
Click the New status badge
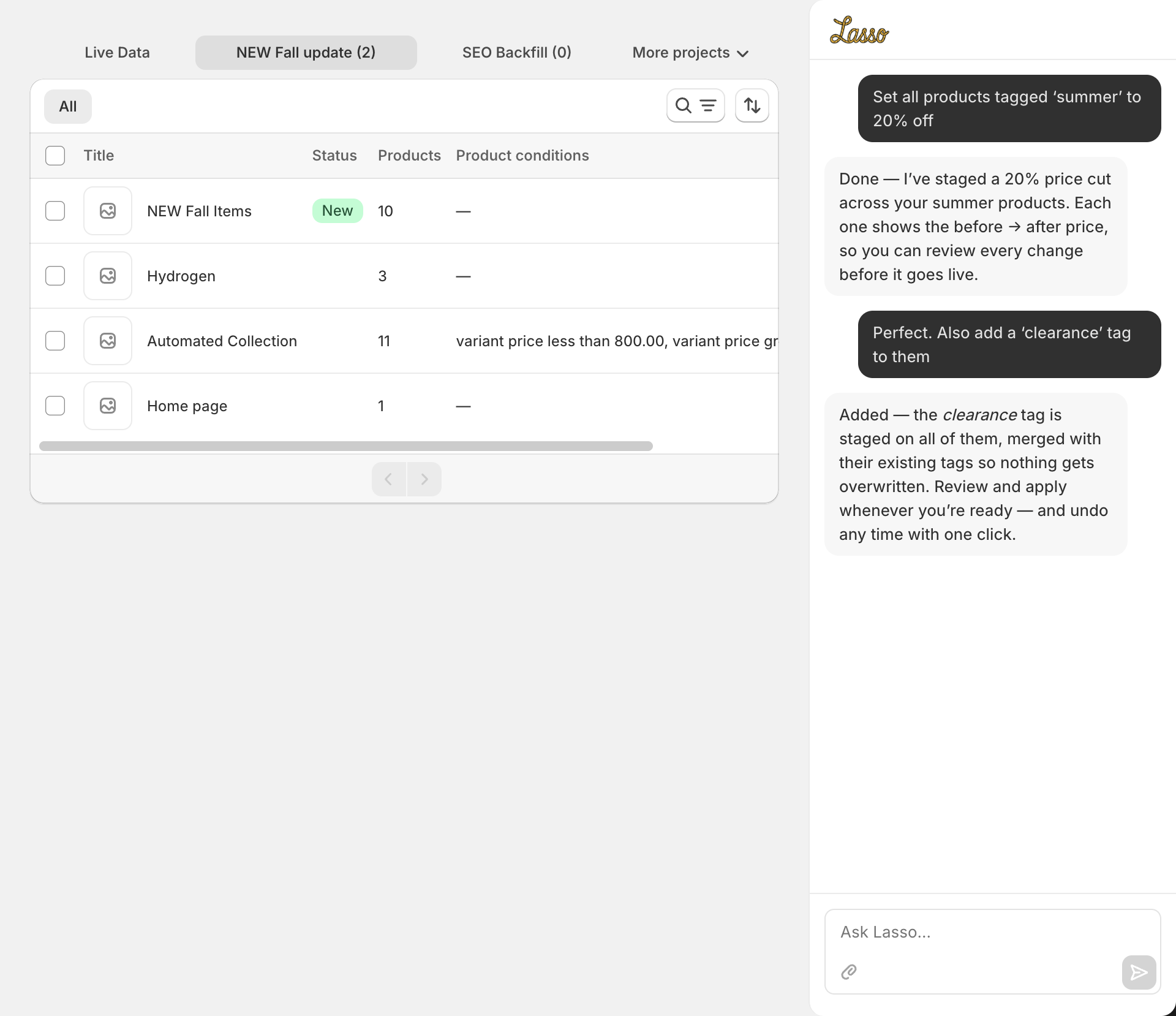337,211
